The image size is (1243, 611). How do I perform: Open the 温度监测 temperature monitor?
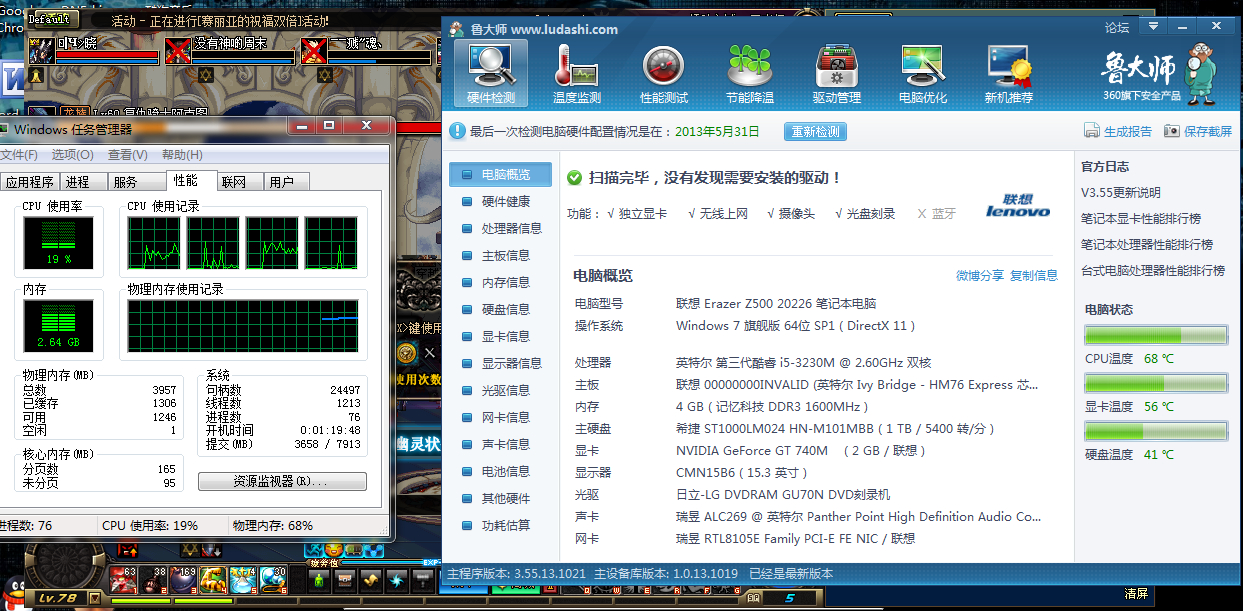pos(577,74)
